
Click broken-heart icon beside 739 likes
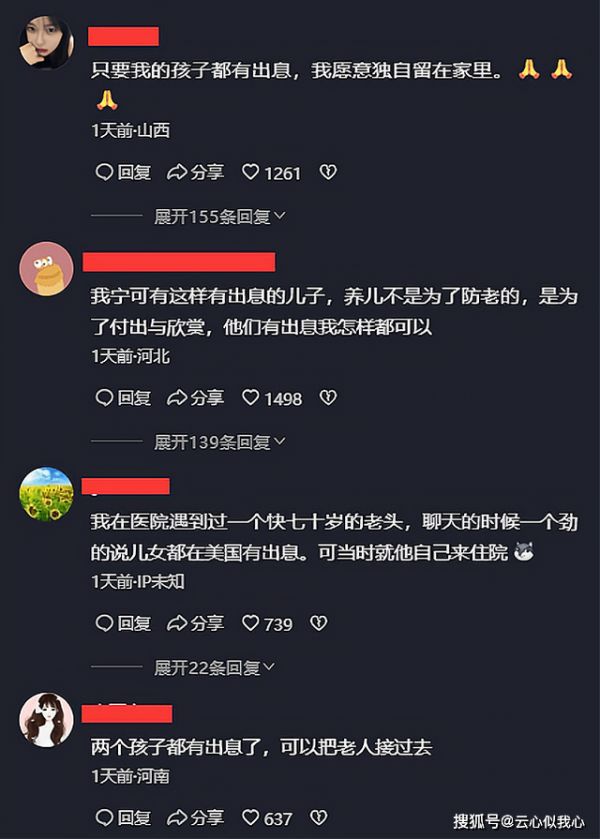pyautogui.click(x=319, y=623)
